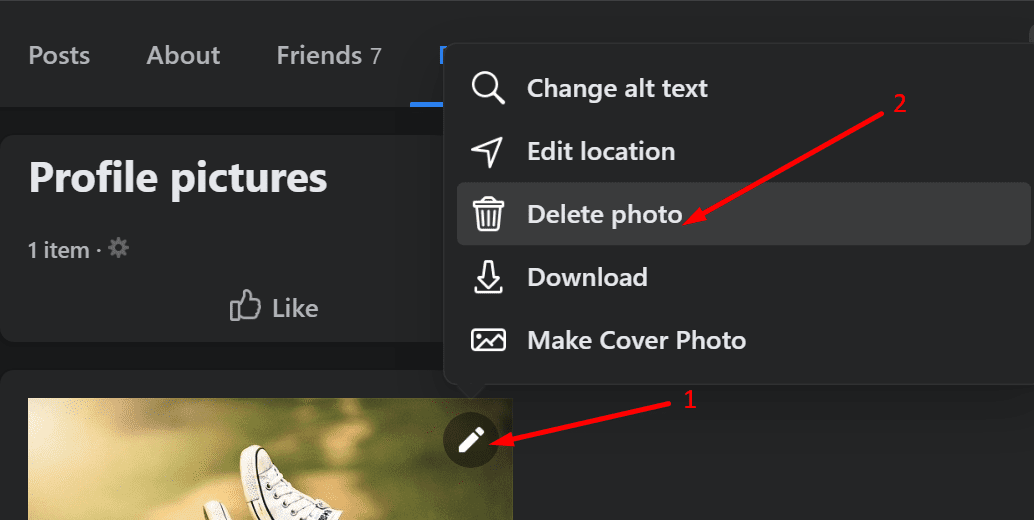Click the cover photo picture icon
This screenshot has width=1034, height=520.
[x=488, y=340]
